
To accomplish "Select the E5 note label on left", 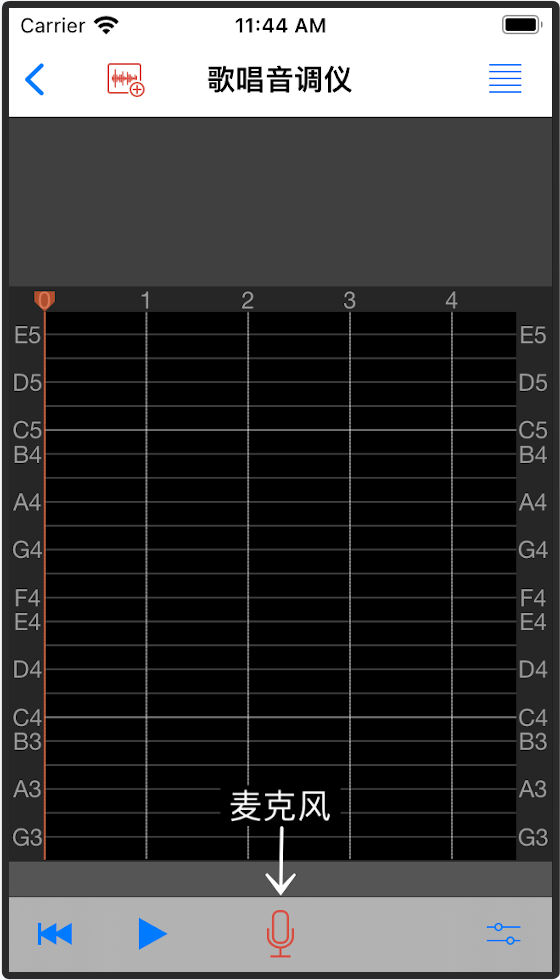I will [x=28, y=335].
